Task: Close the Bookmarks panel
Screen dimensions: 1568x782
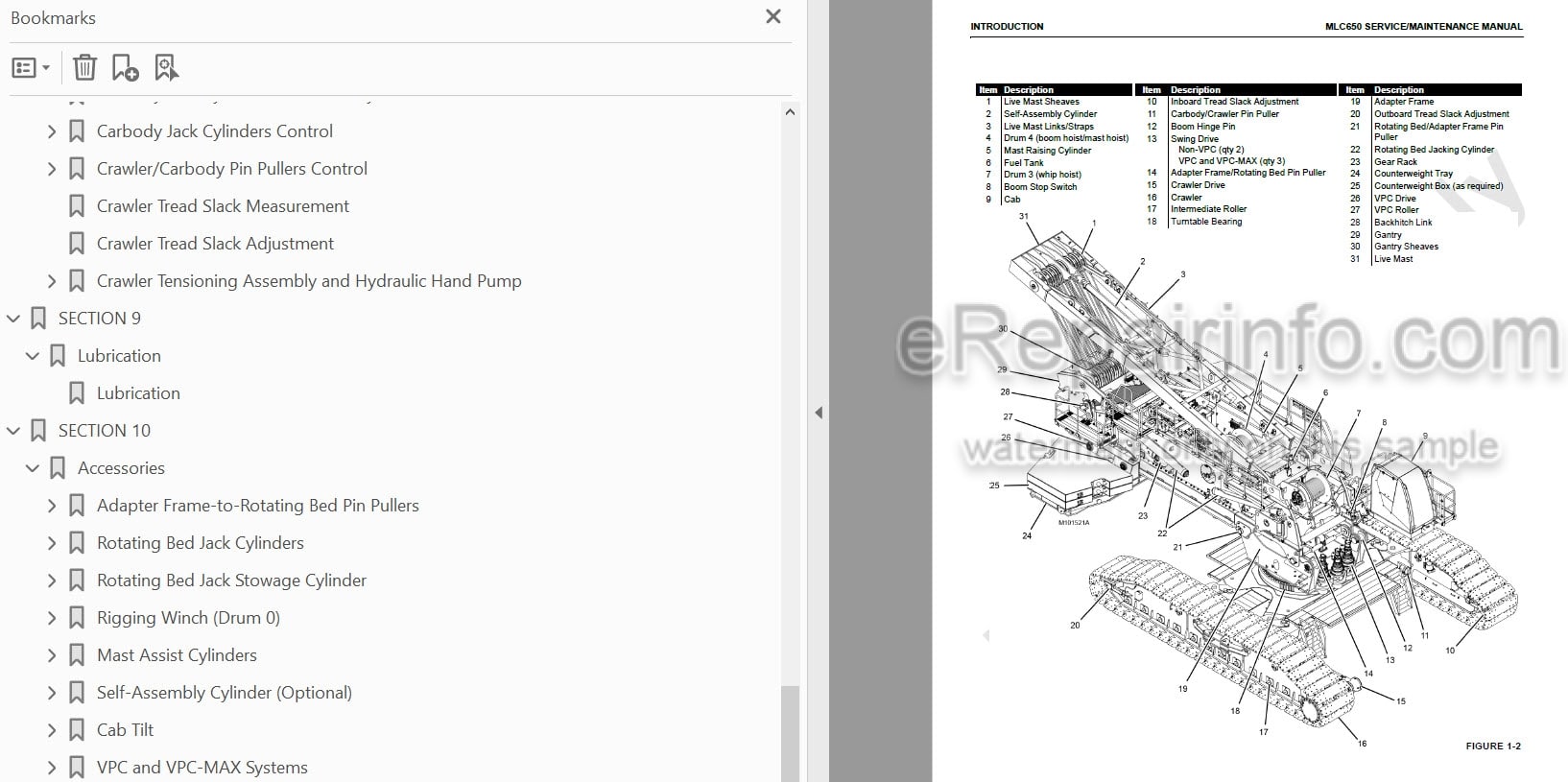Action: click(773, 16)
